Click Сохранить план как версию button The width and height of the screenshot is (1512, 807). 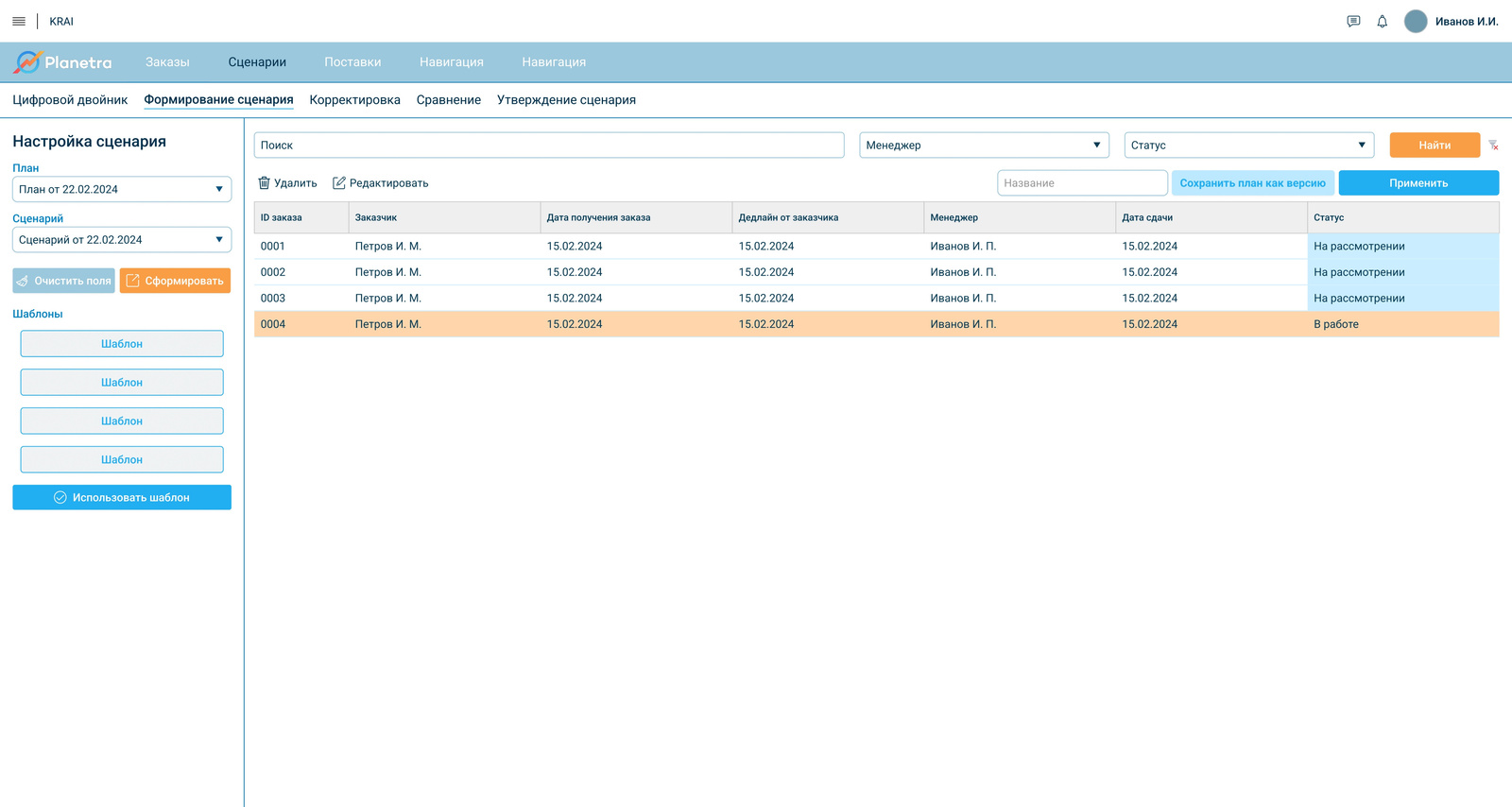click(1252, 183)
